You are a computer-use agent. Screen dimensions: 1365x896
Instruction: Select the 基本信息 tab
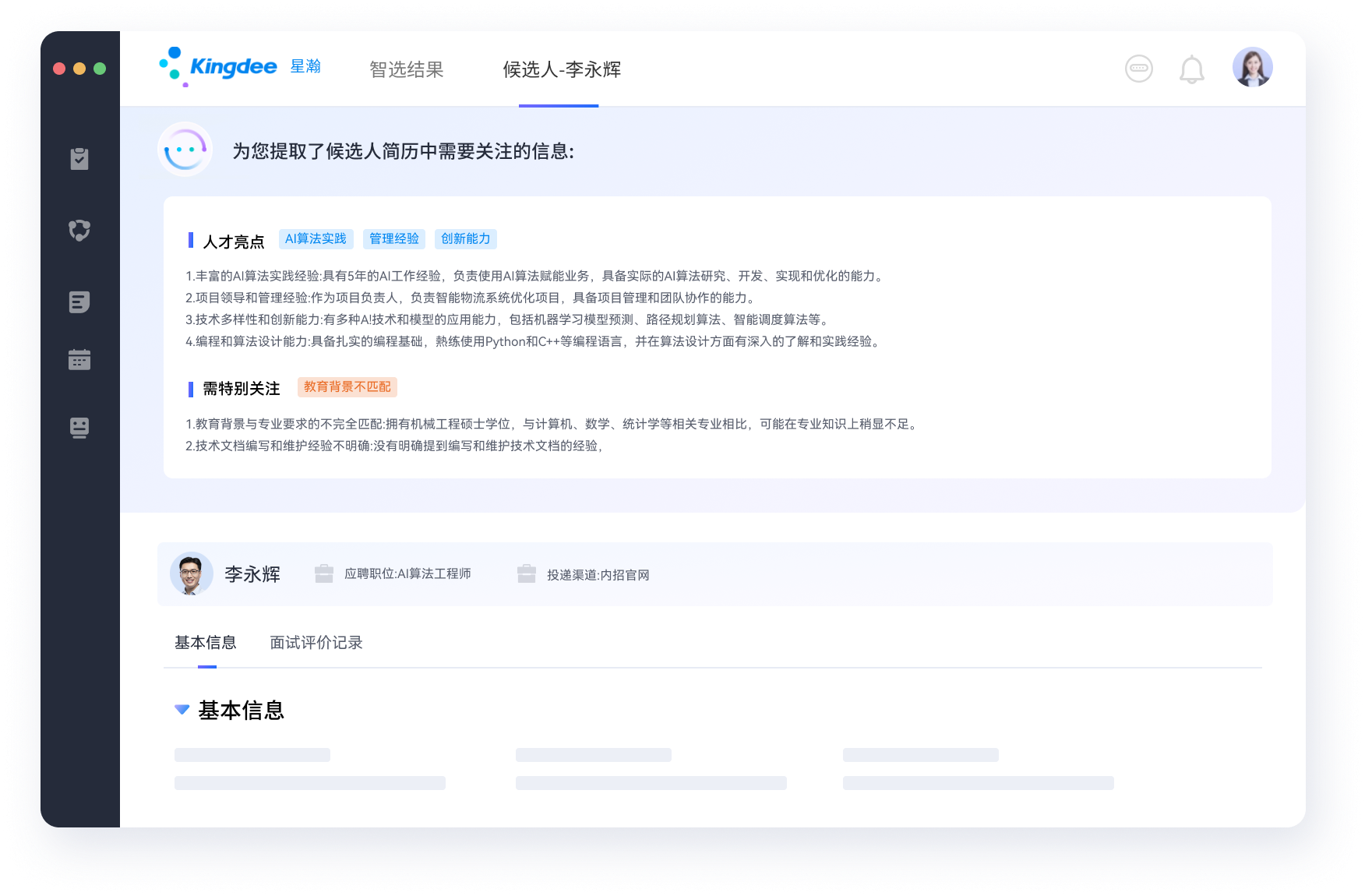(206, 643)
